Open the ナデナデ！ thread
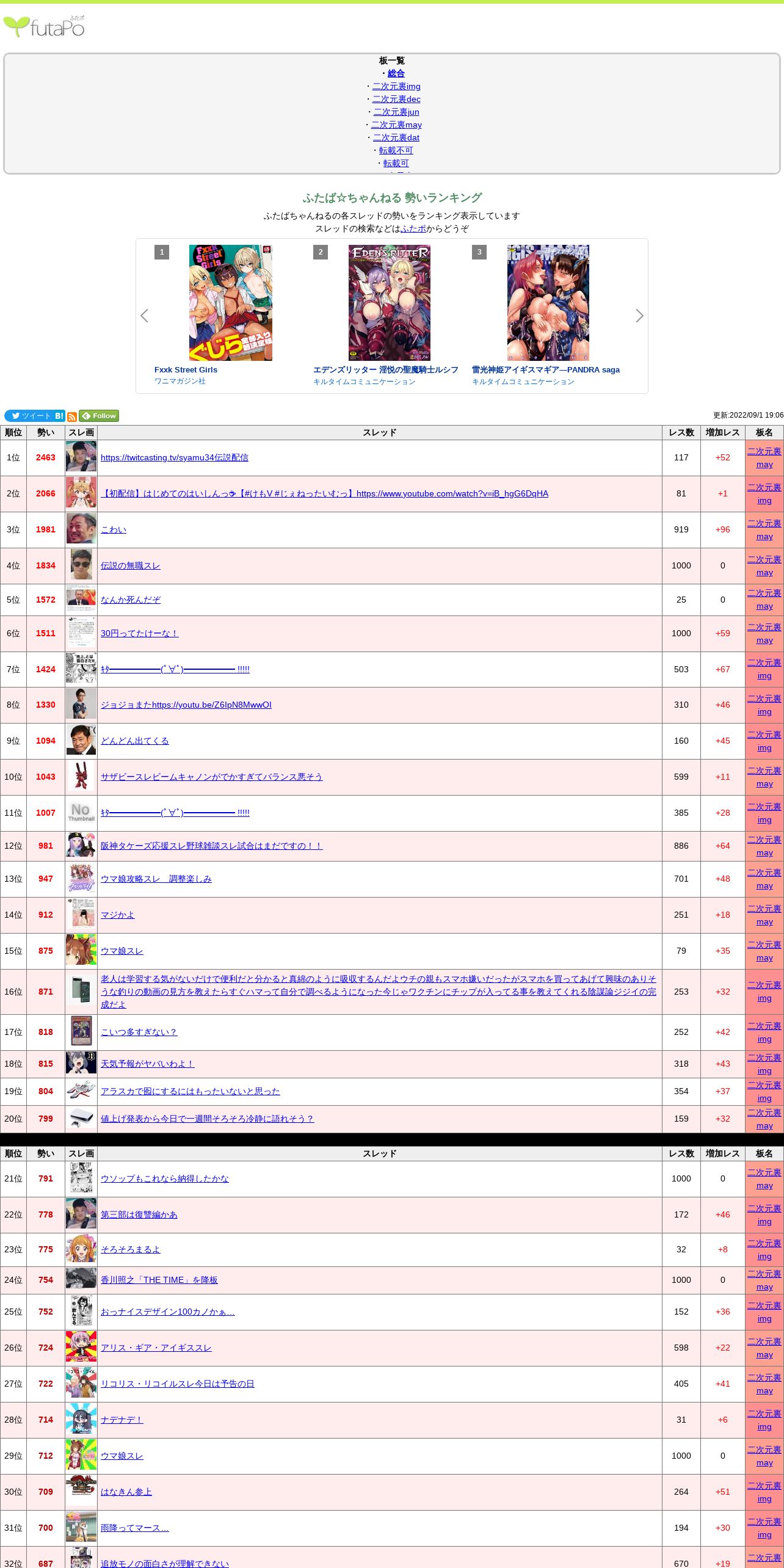The width and height of the screenshot is (784, 1568). coord(122,1420)
